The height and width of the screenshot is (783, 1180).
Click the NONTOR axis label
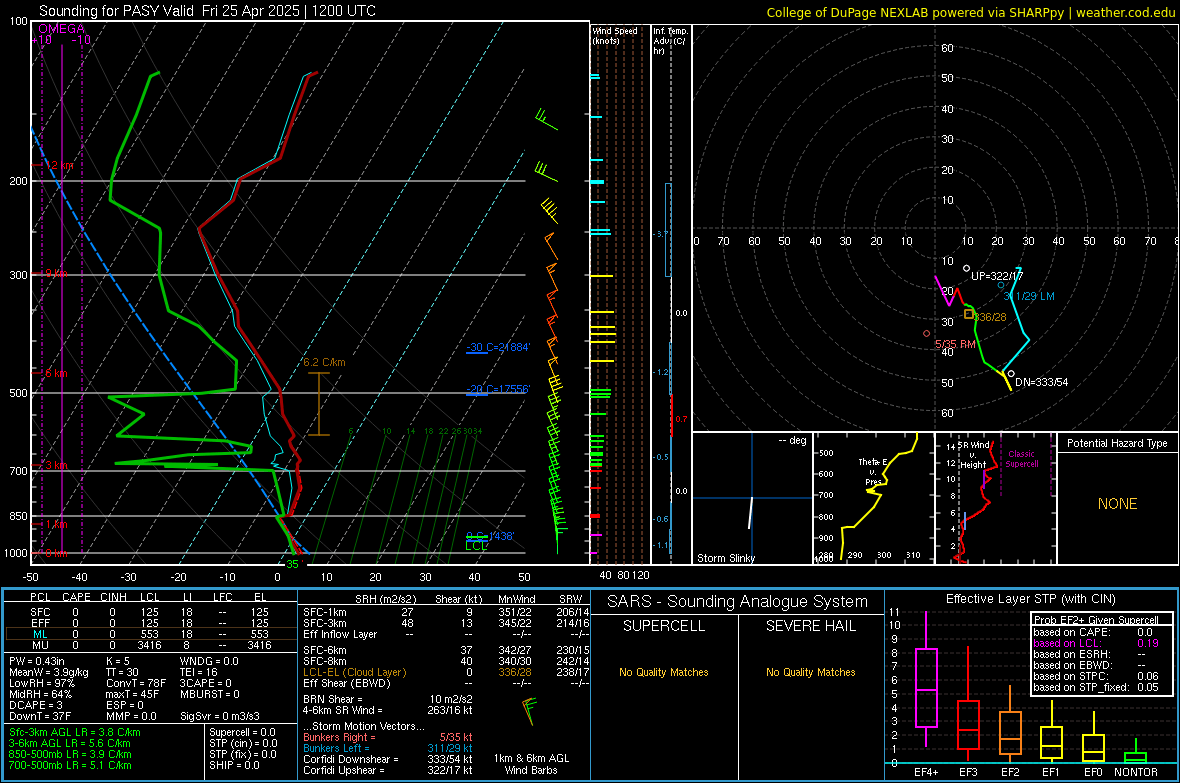click(x=1136, y=772)
